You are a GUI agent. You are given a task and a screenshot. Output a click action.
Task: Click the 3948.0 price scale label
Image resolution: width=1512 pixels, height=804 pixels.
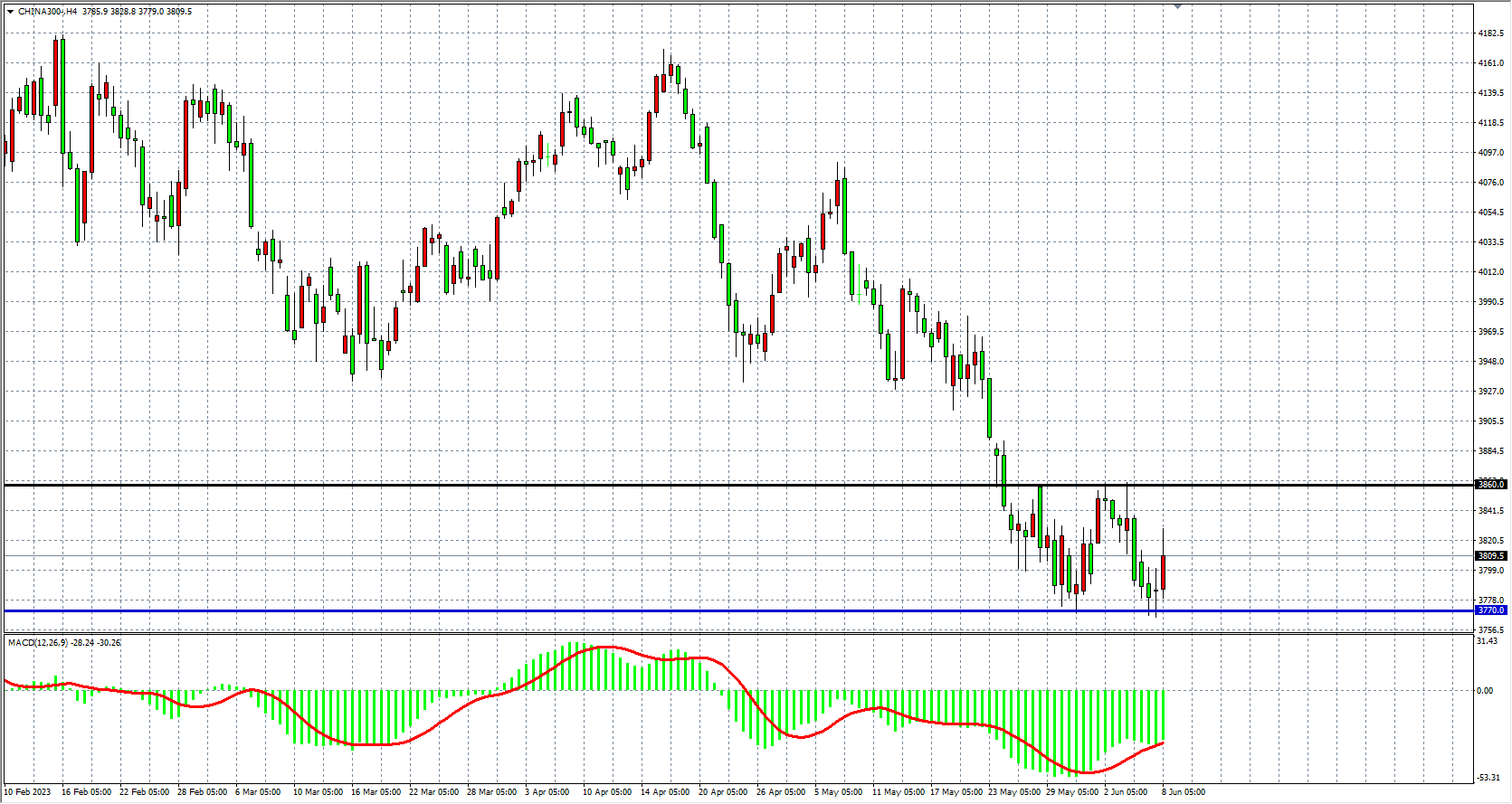1490,362
